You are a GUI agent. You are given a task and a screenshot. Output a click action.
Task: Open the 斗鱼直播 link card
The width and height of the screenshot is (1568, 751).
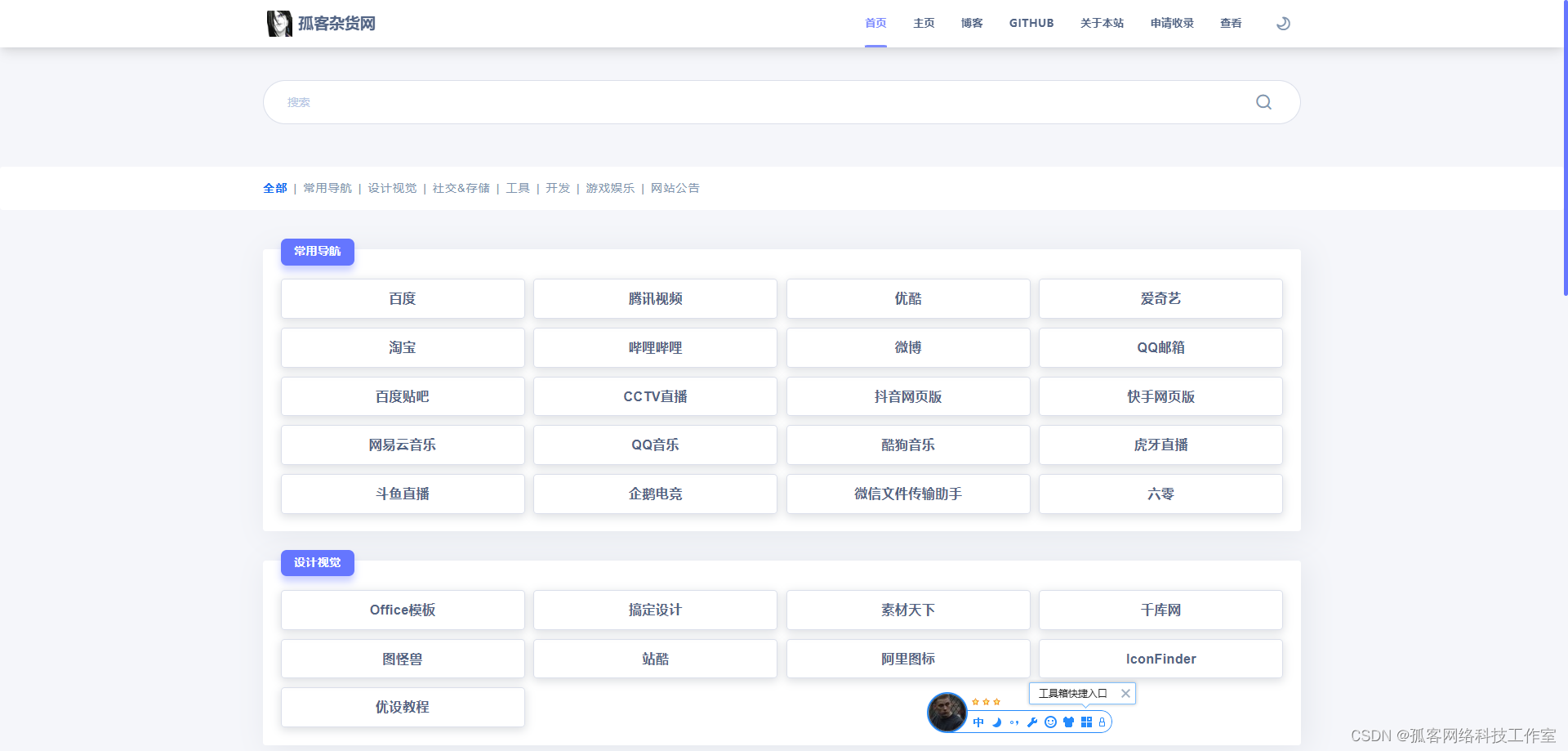pyautogui.click(x=403, y=494)
